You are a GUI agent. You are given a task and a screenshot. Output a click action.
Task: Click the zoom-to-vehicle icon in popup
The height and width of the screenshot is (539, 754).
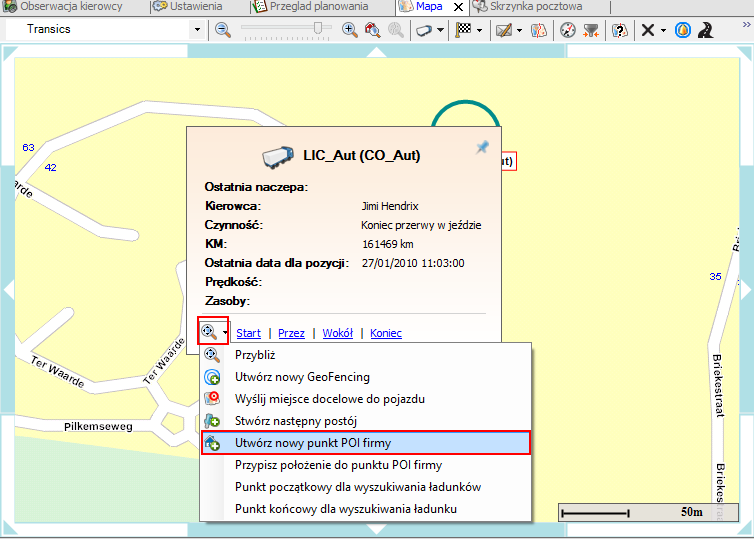pyautogui.click(x=209, y=331)
